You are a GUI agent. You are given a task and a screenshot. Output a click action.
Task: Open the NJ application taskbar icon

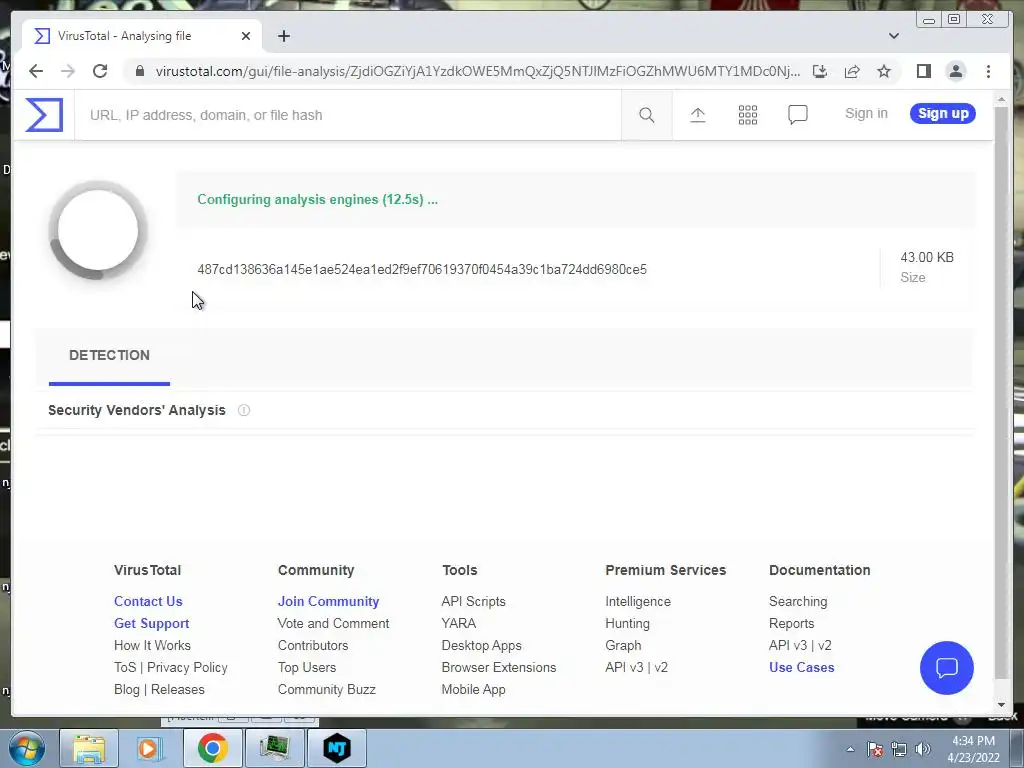(x=337, y=748)
